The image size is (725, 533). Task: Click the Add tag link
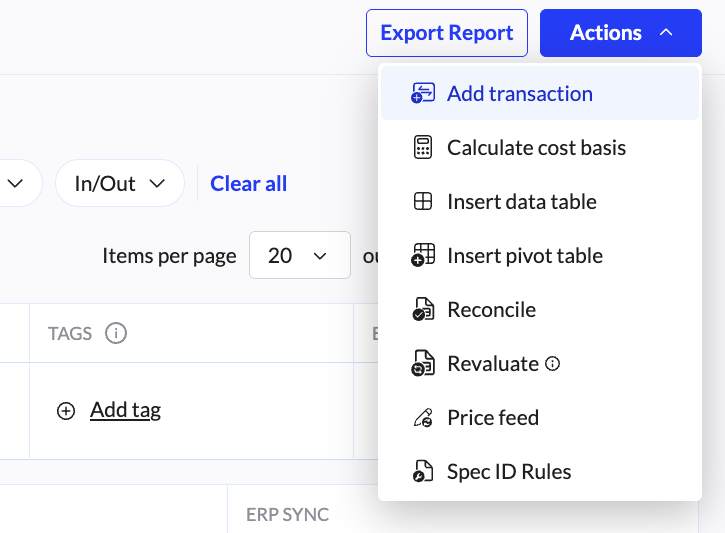125,410
